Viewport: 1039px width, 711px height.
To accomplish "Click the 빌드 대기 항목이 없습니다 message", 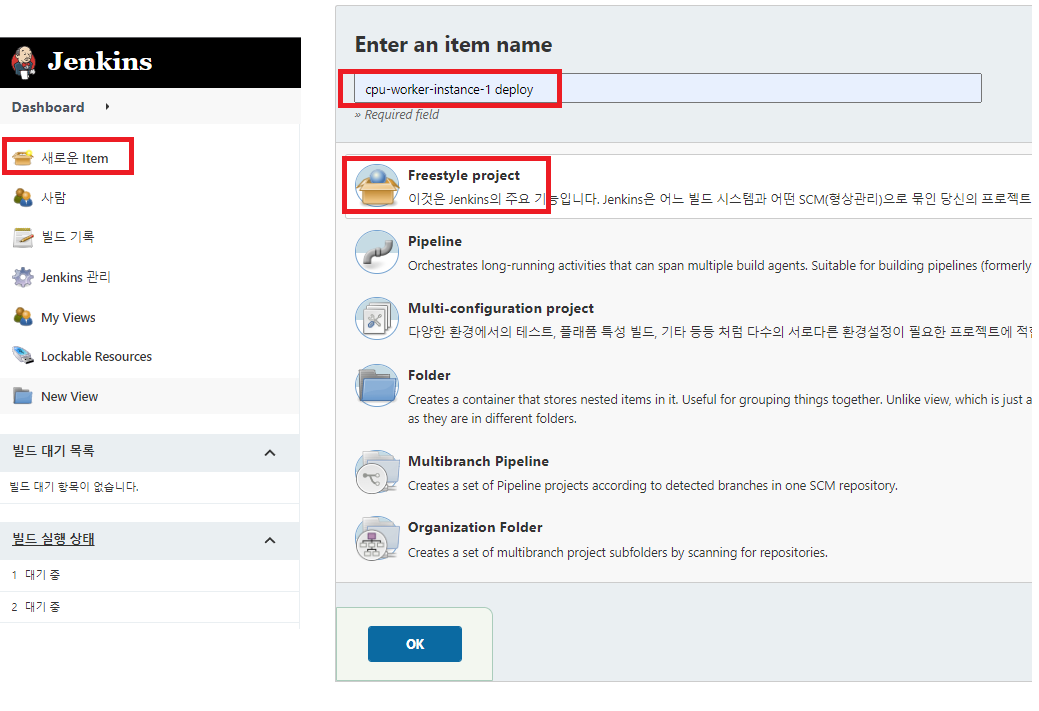I will 74,486.
